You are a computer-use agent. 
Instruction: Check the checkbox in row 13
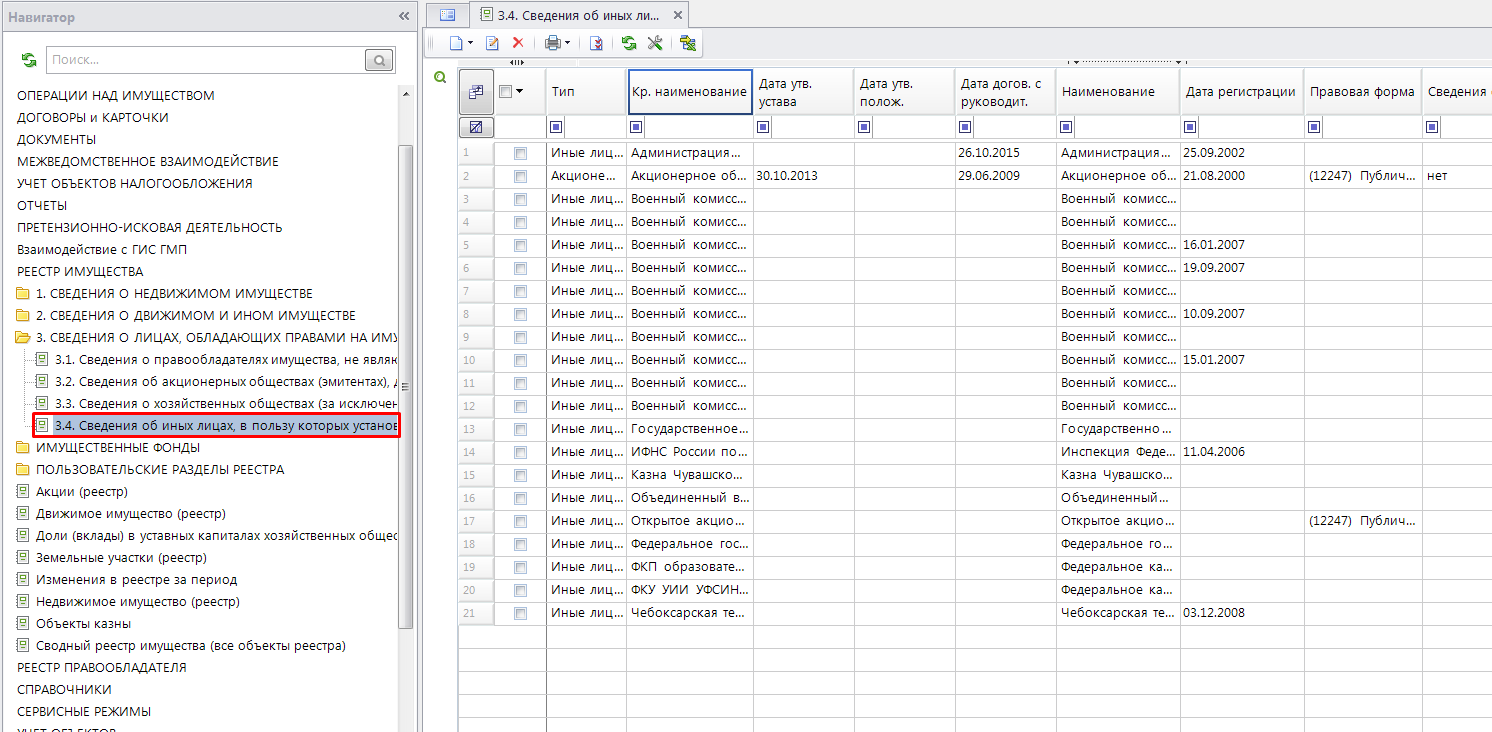tap(520, 429)
